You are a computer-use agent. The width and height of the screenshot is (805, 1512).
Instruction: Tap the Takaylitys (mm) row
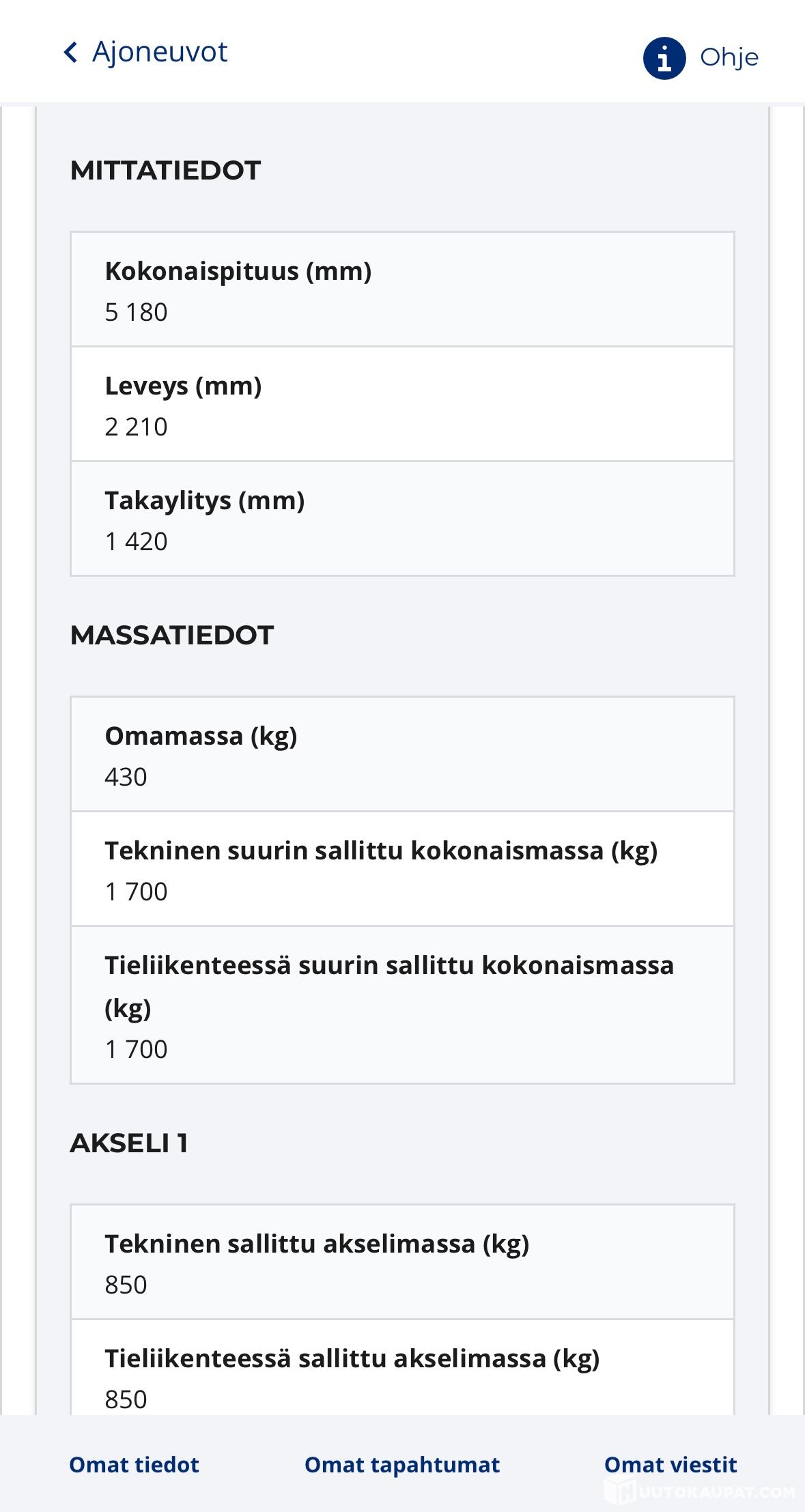[x=402, y=518]
